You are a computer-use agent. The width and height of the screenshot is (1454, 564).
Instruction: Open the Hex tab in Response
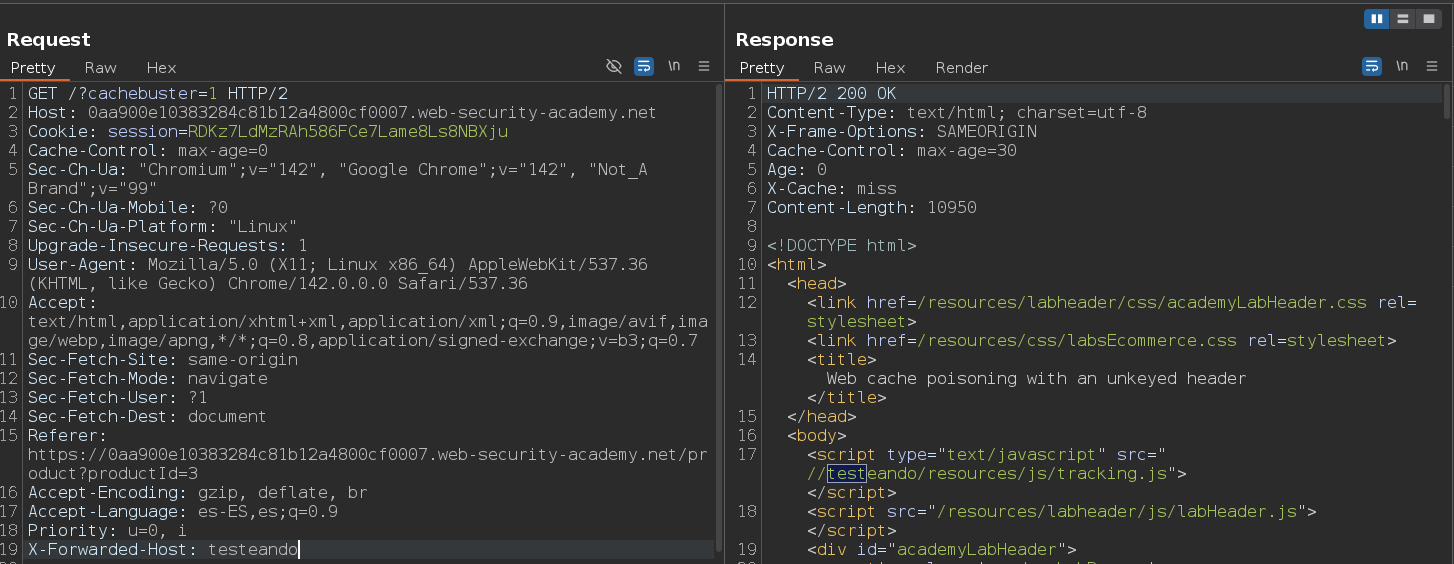tap(890, 68)
